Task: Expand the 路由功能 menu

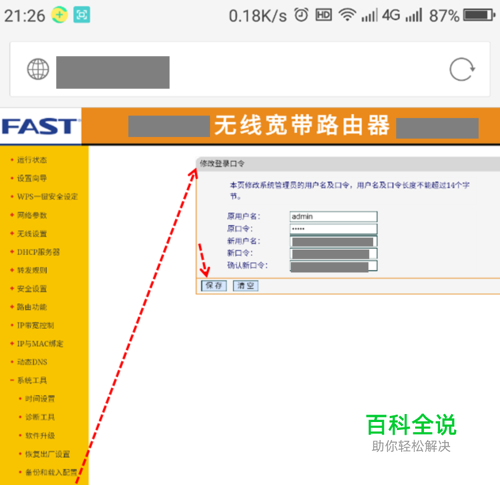Action: [32, 307]
